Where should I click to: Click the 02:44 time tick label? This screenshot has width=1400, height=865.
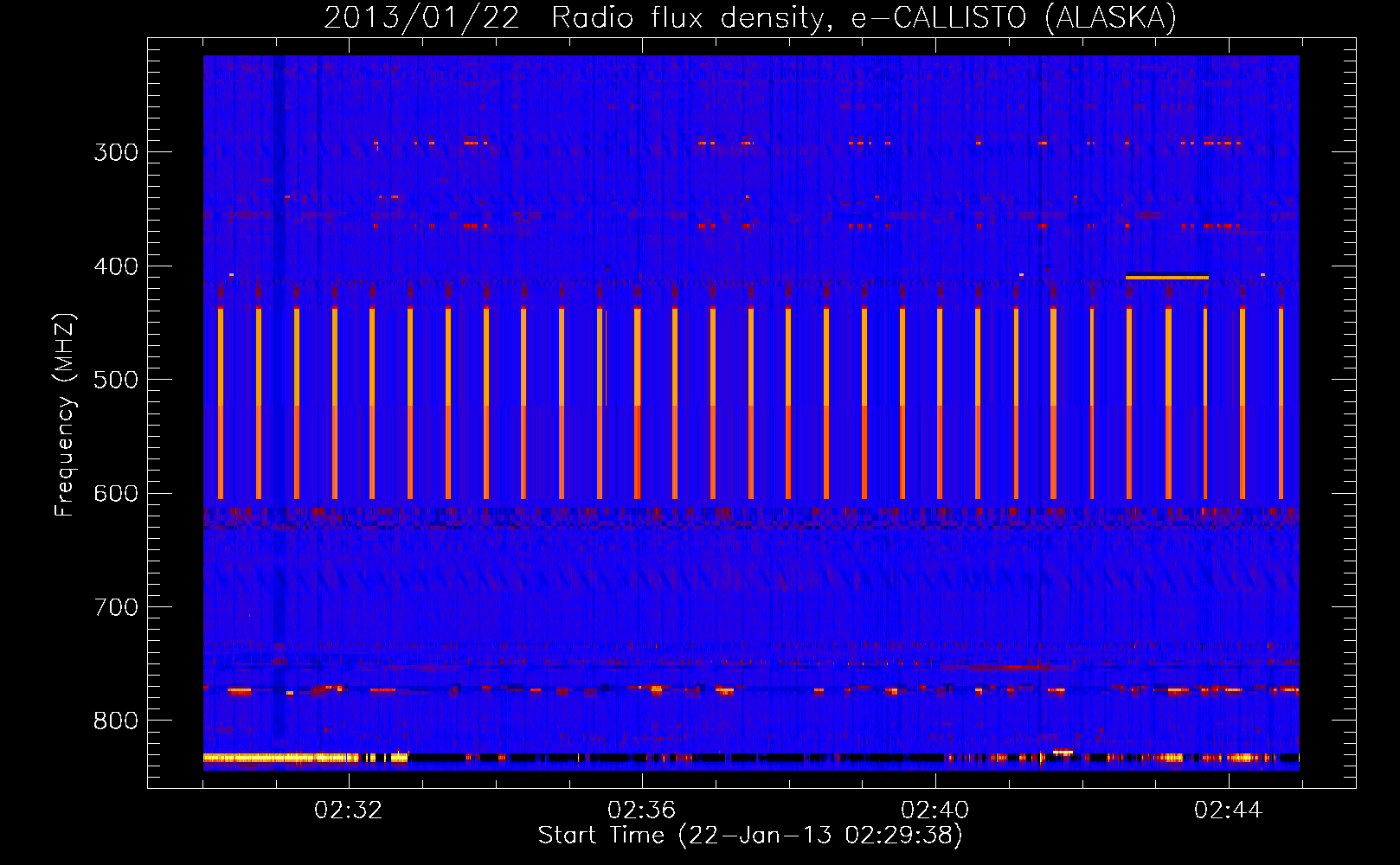[1229, 811]
